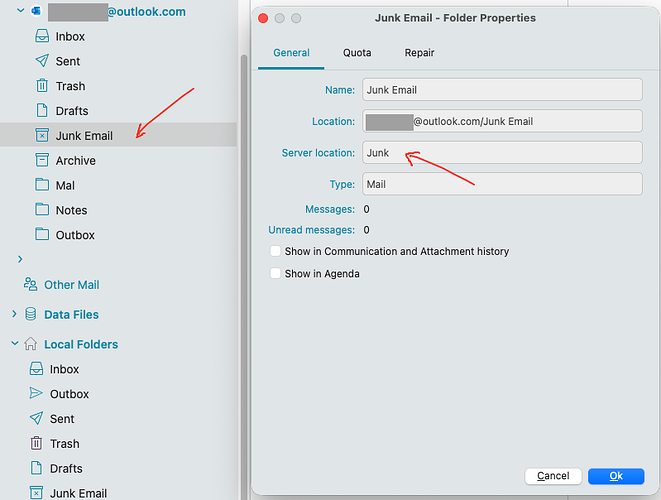Screen dimensions: 661x500
Task: Enable Show in Communication and Attachment history
Action: pos(275,251)
